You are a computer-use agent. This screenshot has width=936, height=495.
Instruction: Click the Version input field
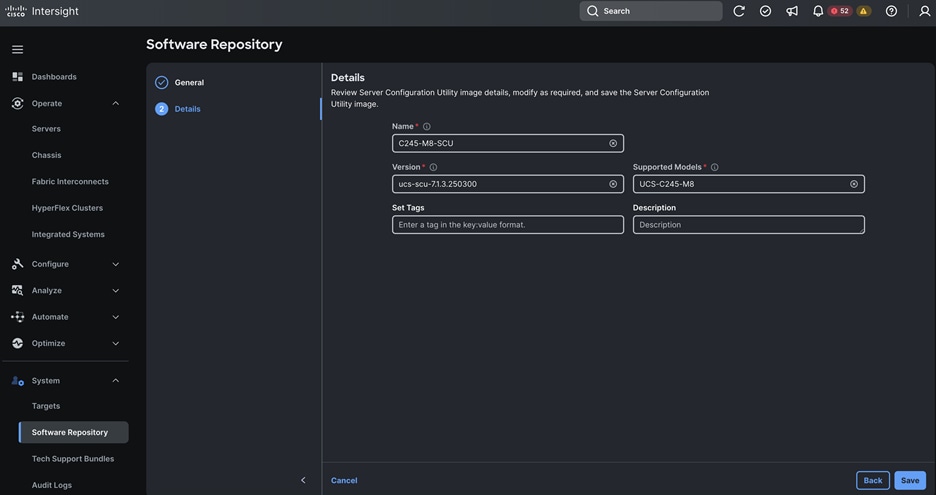click(507, 184)
